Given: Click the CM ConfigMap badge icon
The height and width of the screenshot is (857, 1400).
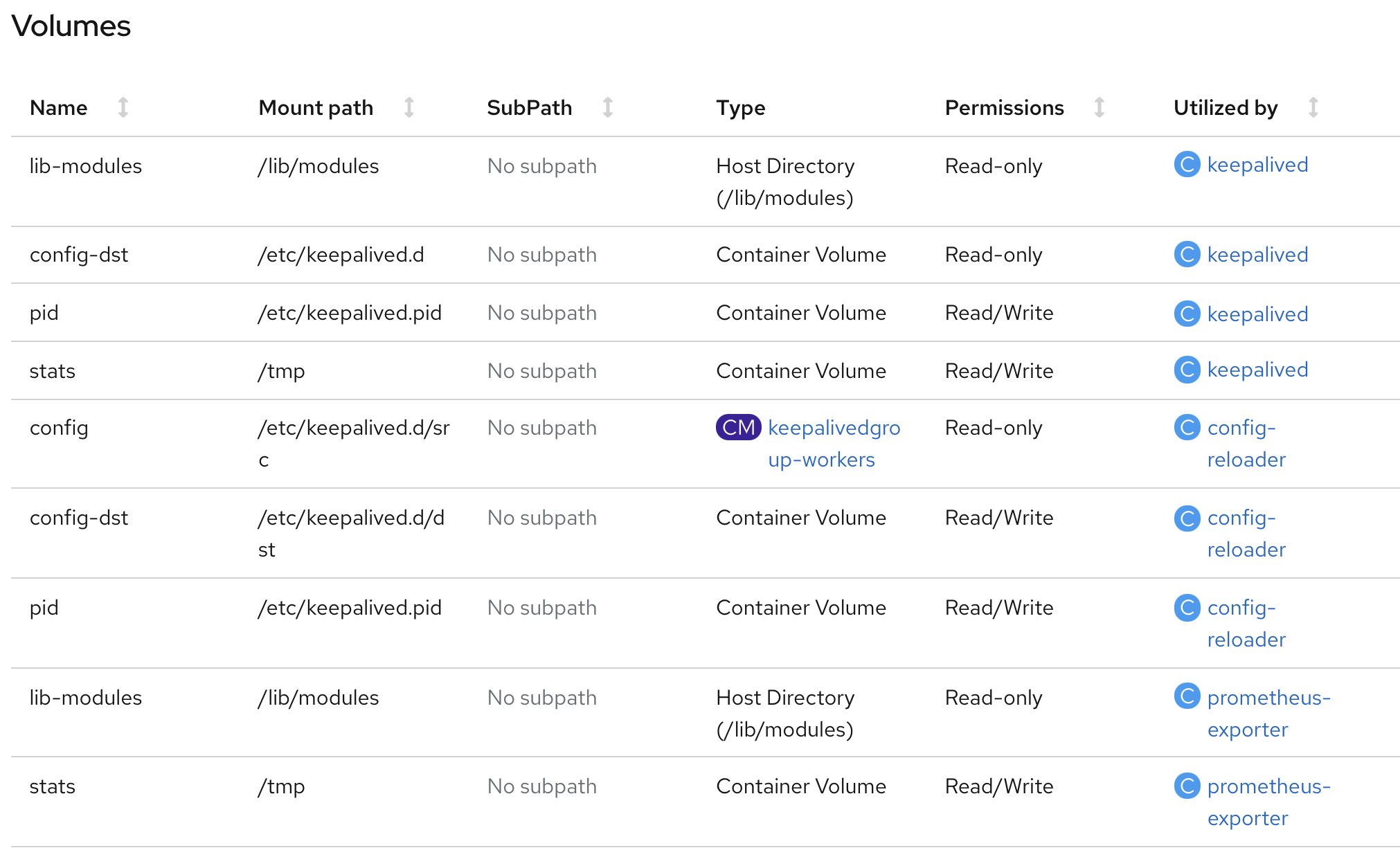Looking at the screenshot, I should pyautogui.click(x=738, y=428).
